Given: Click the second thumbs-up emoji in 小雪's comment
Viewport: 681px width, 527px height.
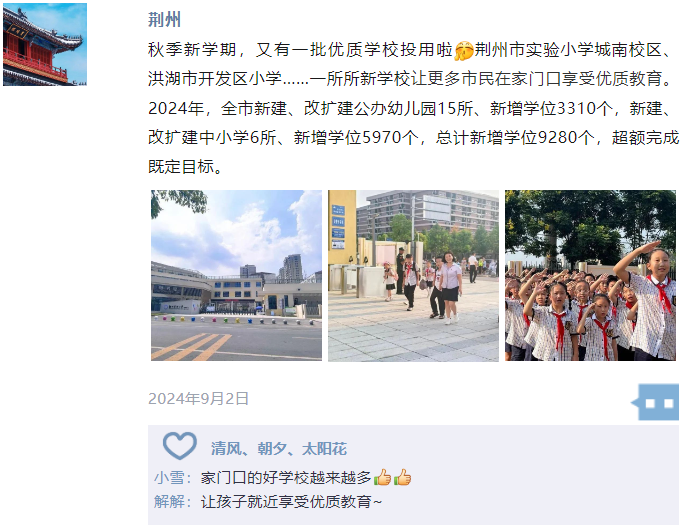Looking at the screenshot, I should pos(402,477).
